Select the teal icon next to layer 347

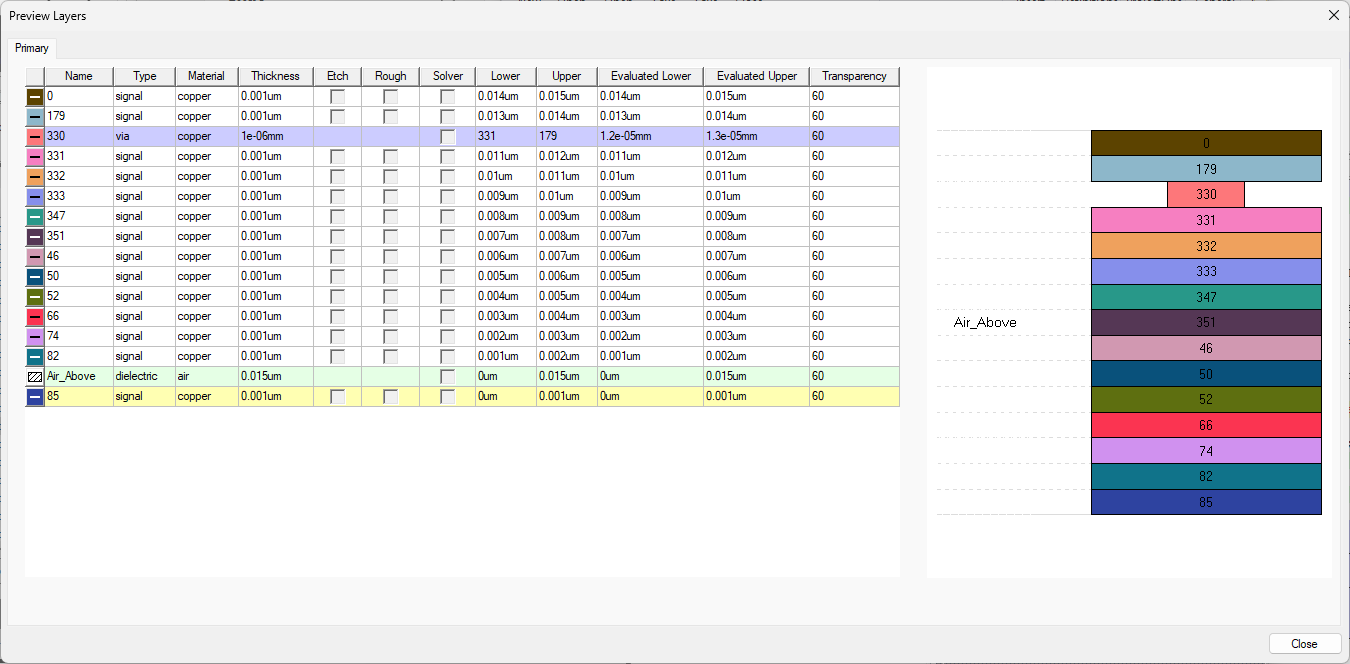coord(34,216)
